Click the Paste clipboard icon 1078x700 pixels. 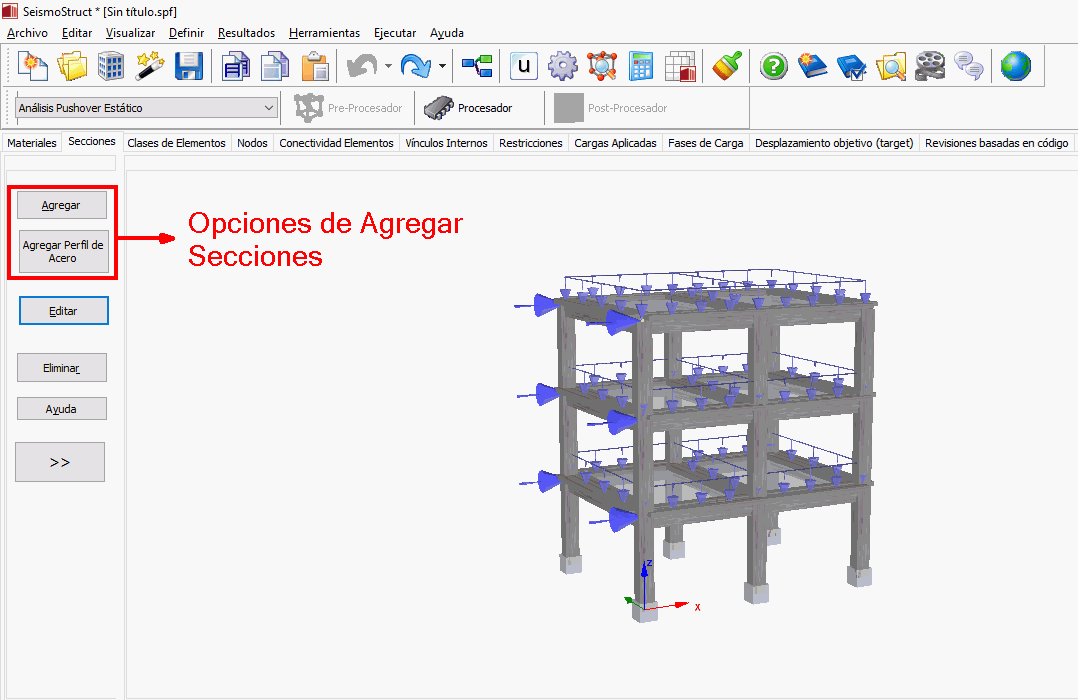pyautogui.click(x=315, y=67)
